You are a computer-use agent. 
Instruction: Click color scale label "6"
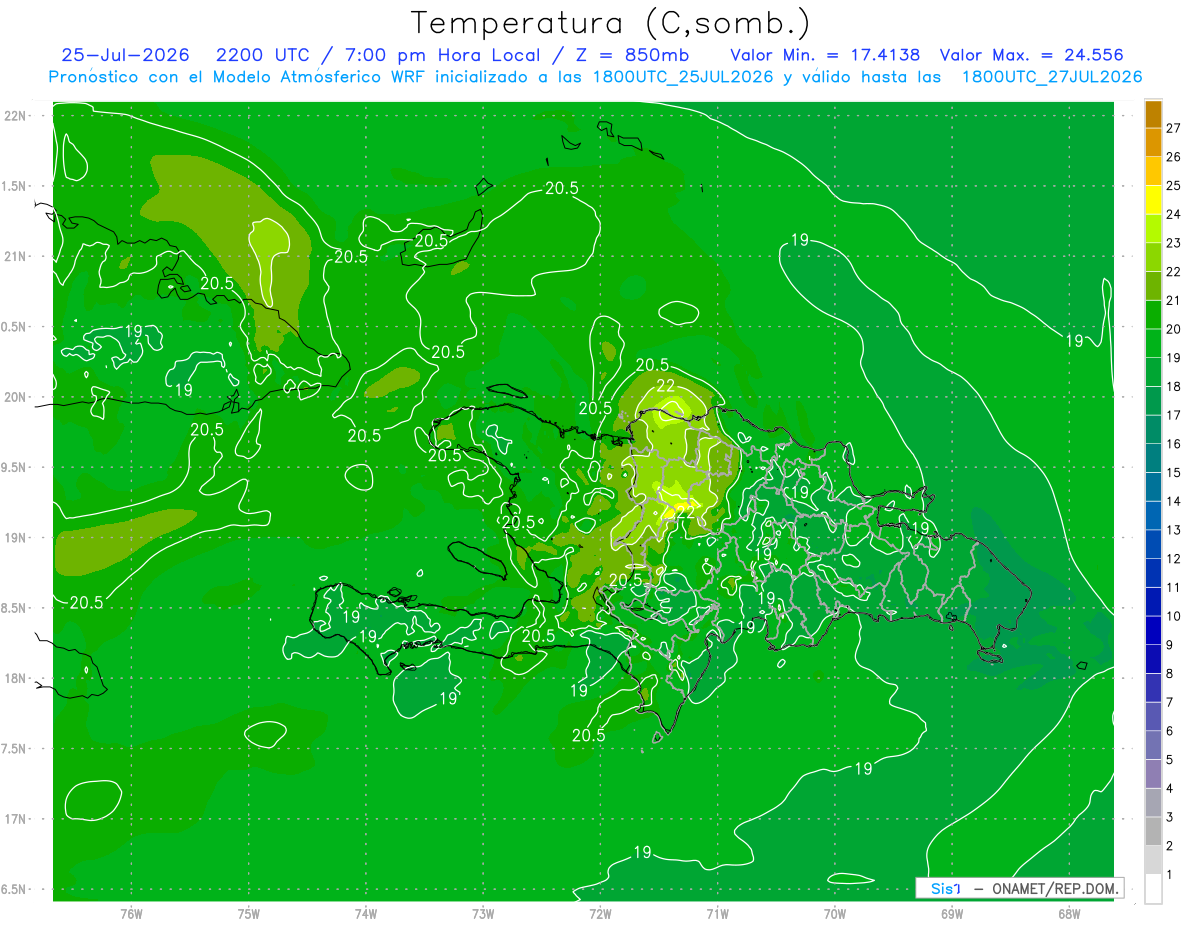1170,731
